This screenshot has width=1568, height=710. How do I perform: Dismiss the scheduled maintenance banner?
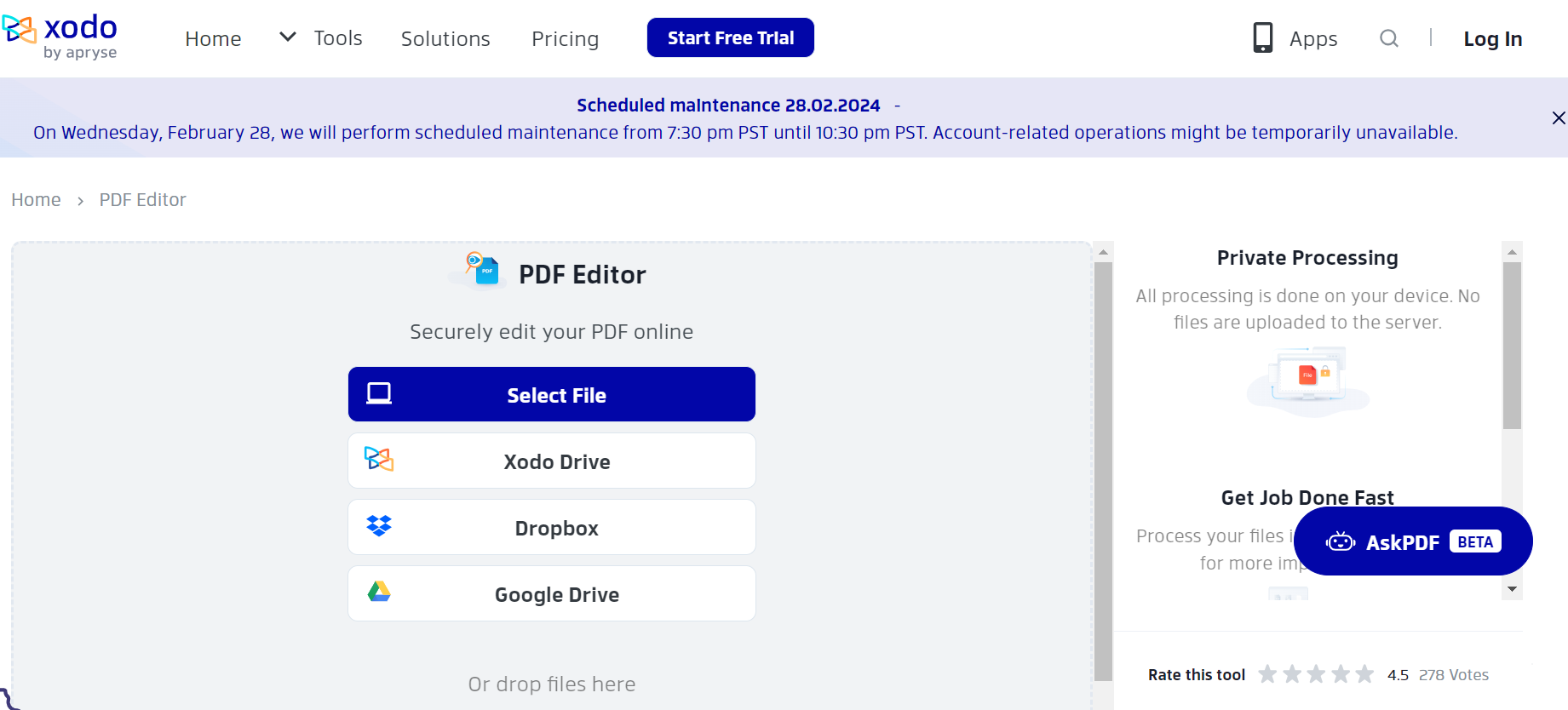click(1558, 118)
